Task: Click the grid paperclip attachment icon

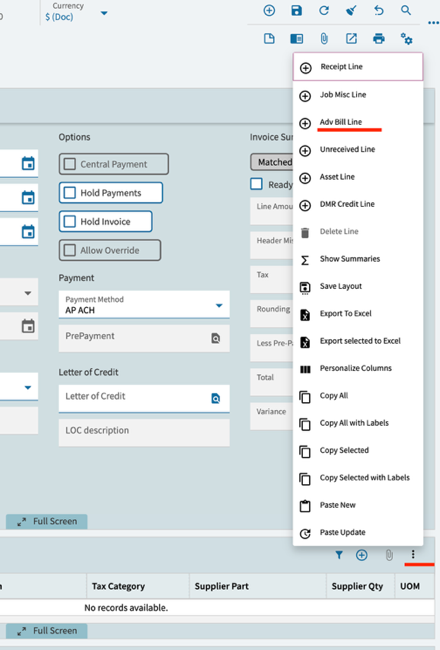Action: tap(389, 555)
